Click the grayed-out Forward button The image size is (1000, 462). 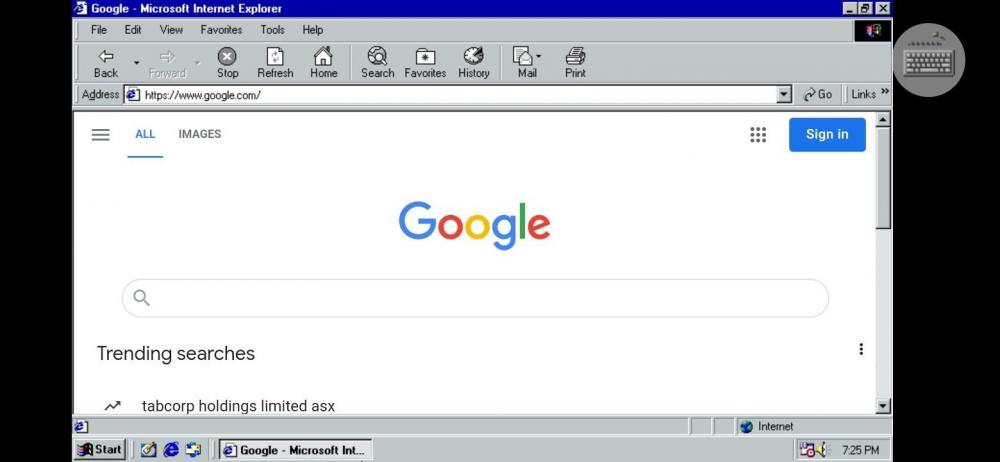point(167,63)
